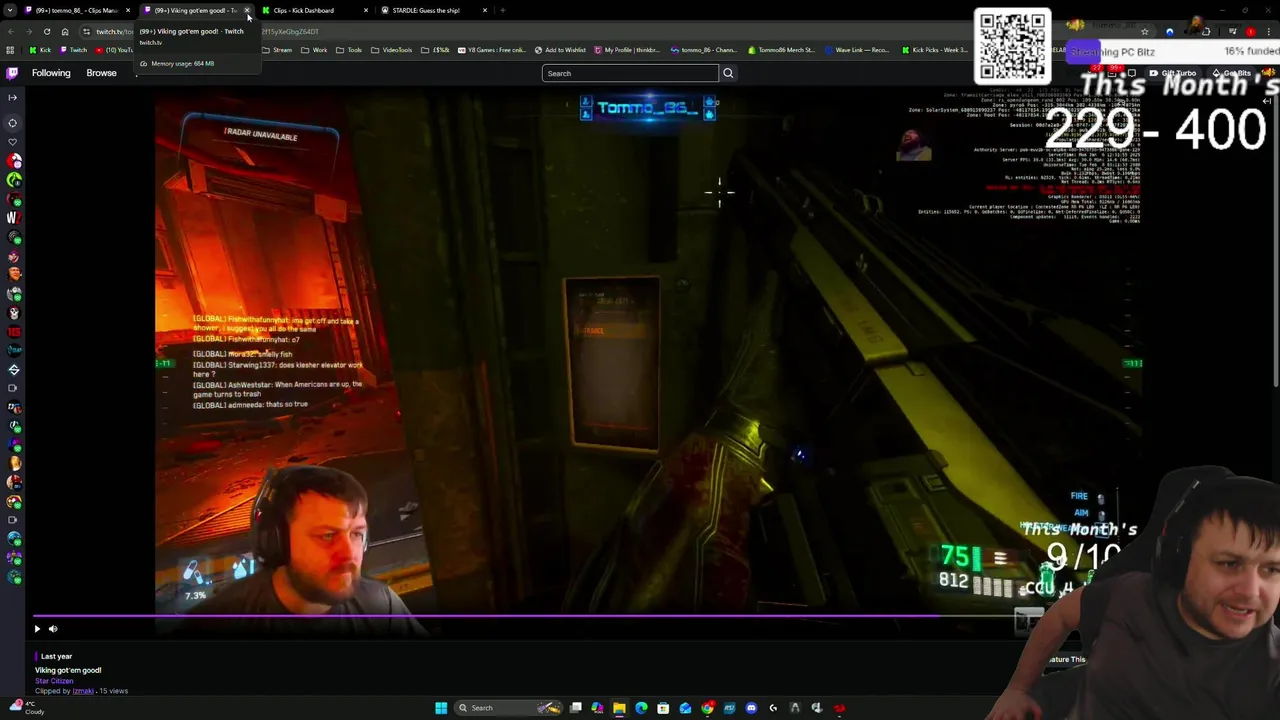Open the Kick bookmark
Viewport: 1280px width, 720px height.
[40, 50]
